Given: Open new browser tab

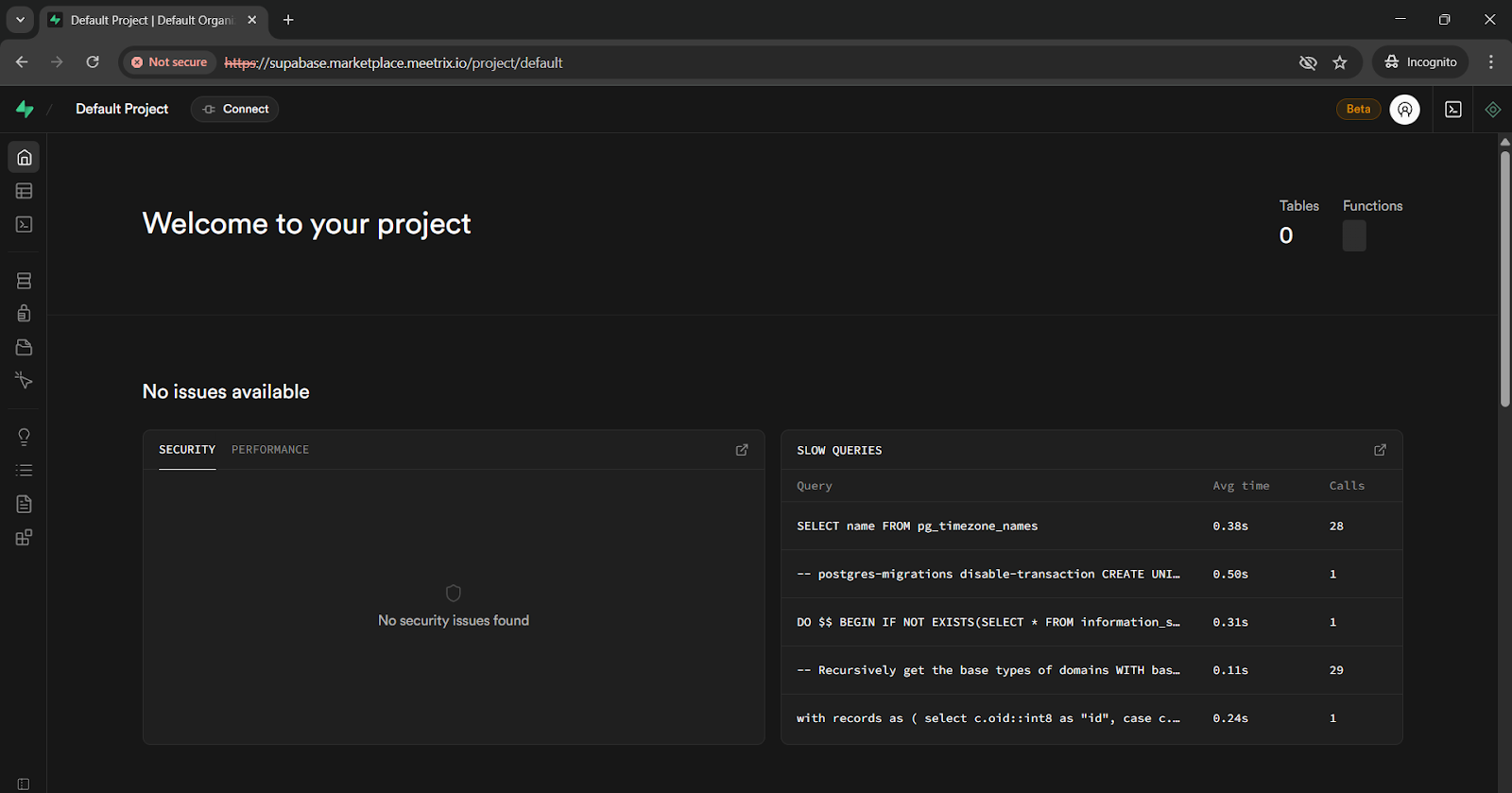Looking at the screenshot, I should [x=288, y=20].
